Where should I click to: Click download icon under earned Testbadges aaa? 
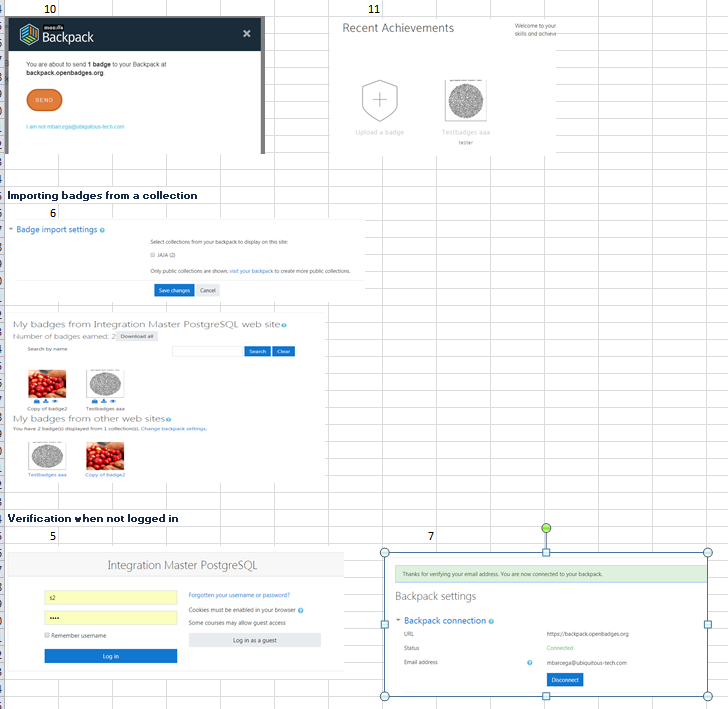(104, 401)
